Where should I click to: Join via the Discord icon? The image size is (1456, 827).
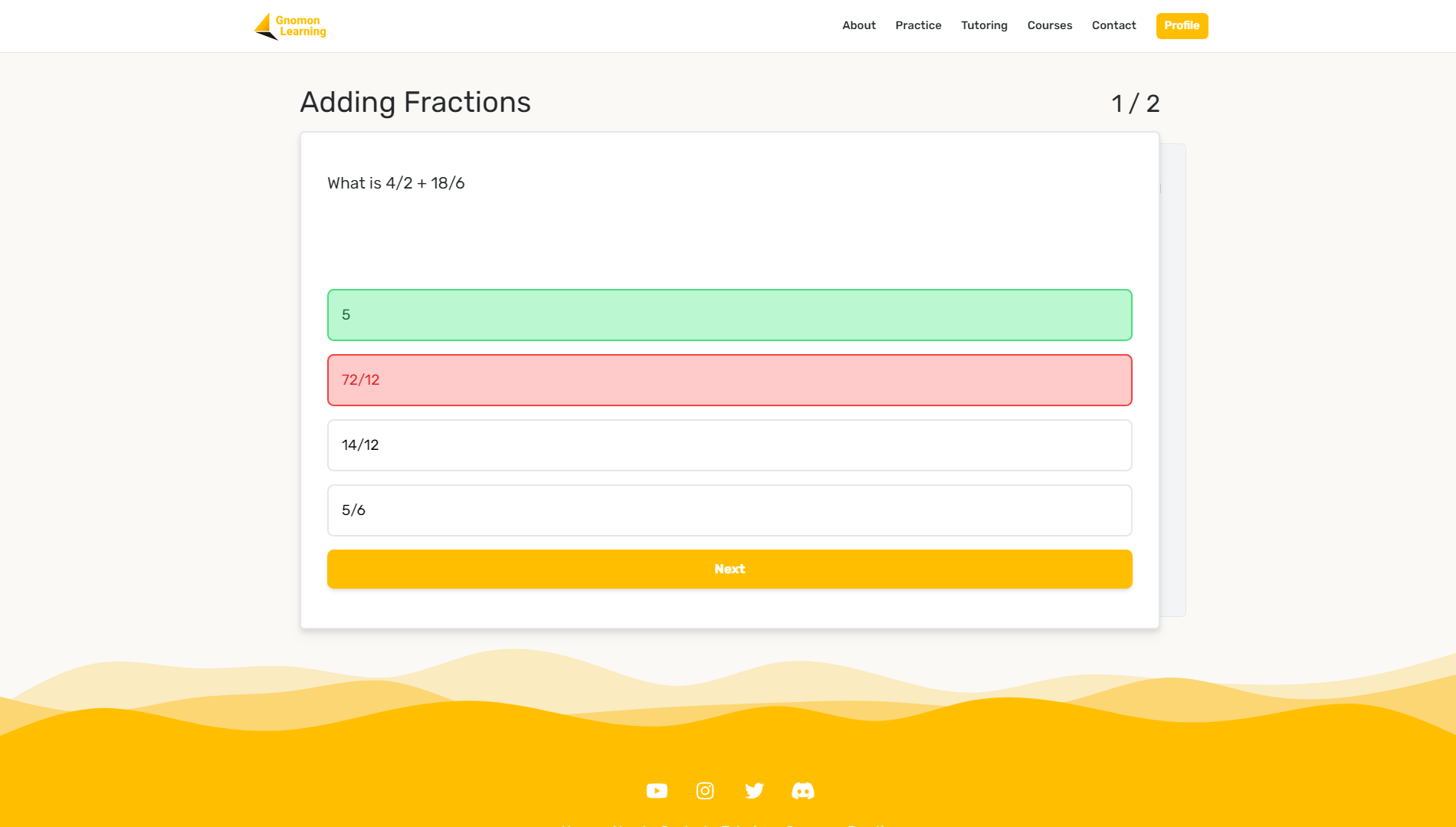[802, 790]
